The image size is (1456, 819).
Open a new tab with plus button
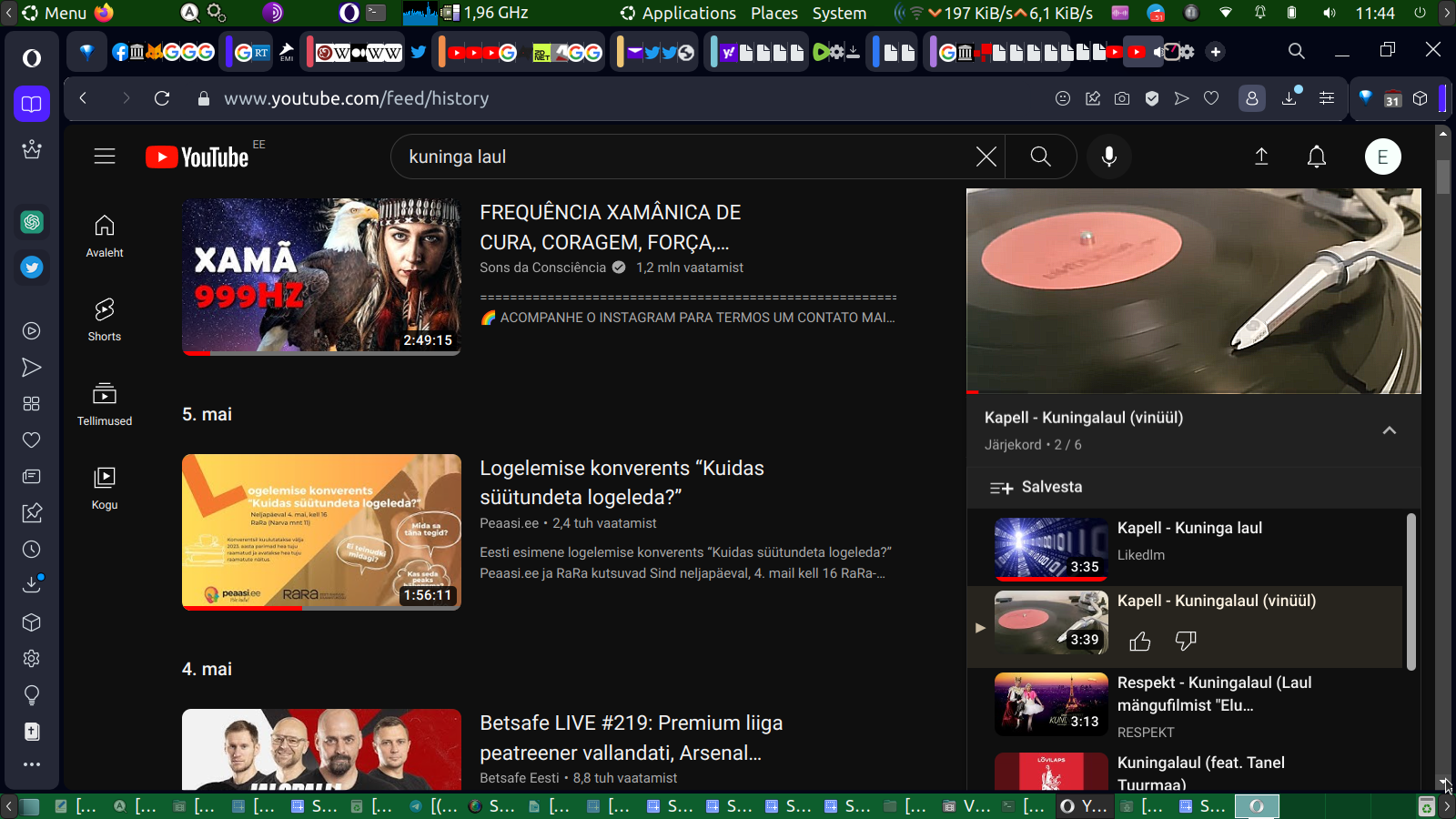tap(1216, 52)
